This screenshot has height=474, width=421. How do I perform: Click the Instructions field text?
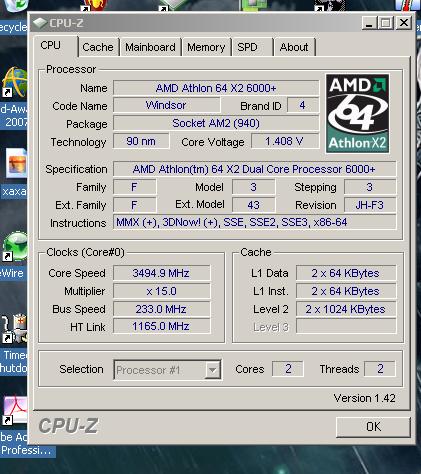[254, 222]
